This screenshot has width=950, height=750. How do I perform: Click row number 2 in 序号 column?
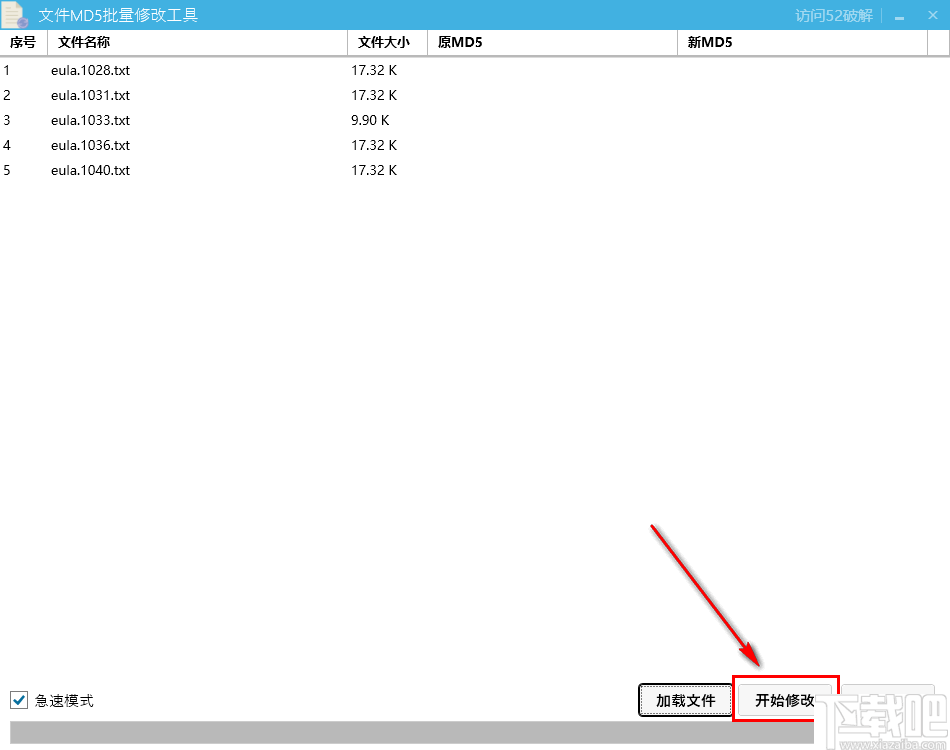pyautogui.click(x=7, y=95)
